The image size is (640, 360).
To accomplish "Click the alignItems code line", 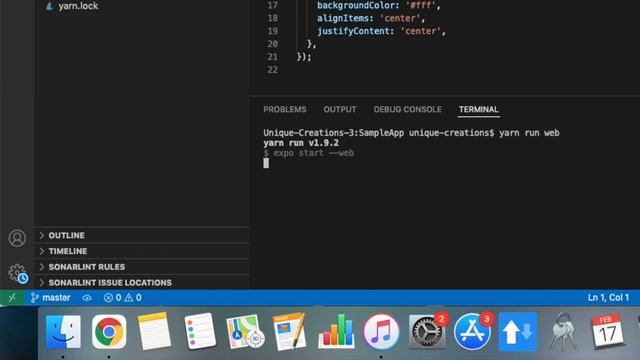I will click(371, 18).
